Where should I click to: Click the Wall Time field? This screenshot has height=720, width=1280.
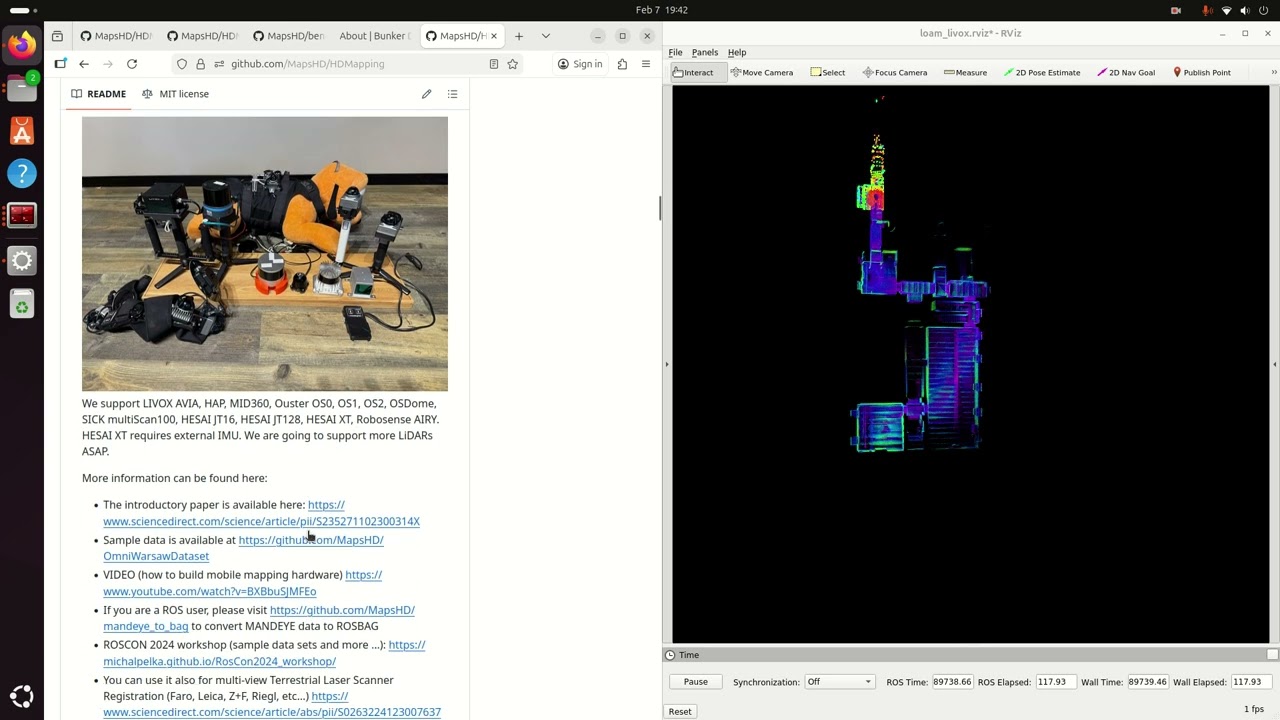click(x=1147, y=682)
